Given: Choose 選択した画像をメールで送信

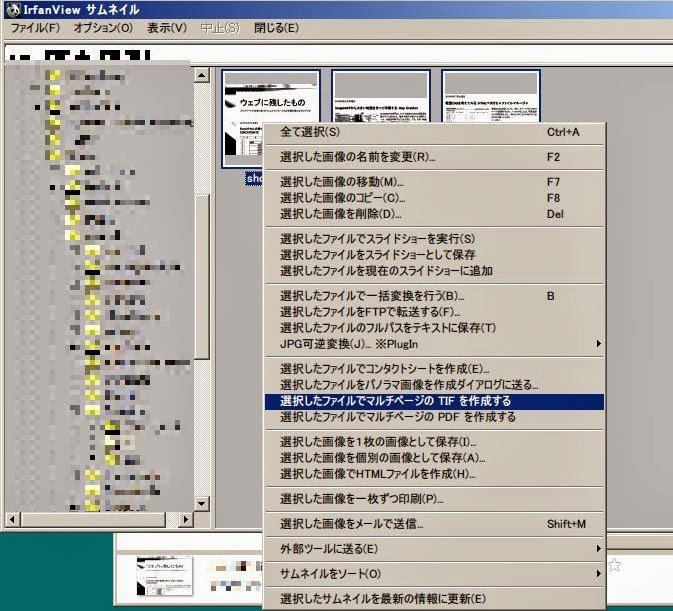Looking at the screenshot, I should coord(434,524).
